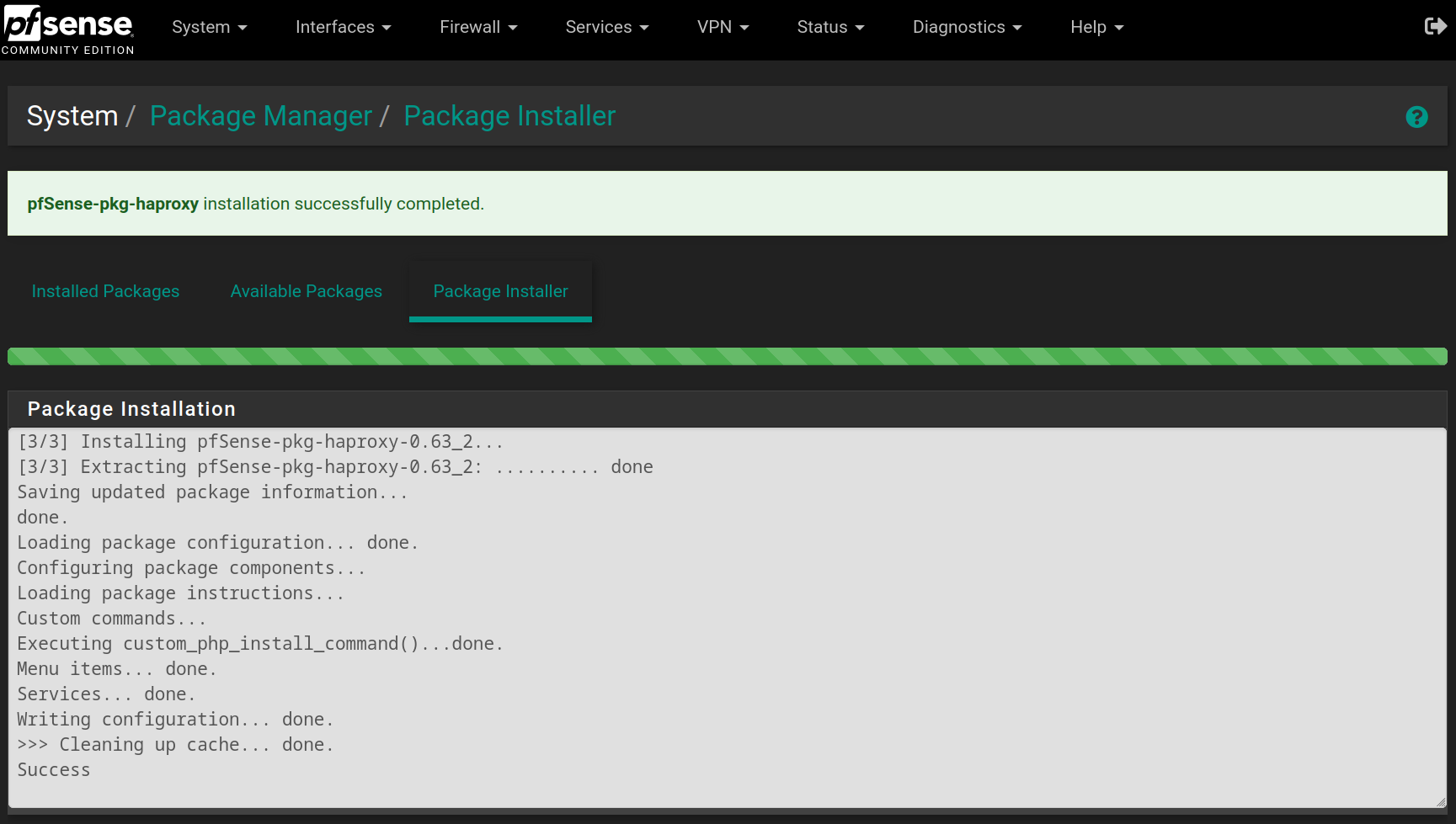The width and height of the screenshot is (1456, 824).
Task: Click the '[3/3] Installing pfSense-pkg-haproxy-0.63_2...' line
Action: [260, 442]
